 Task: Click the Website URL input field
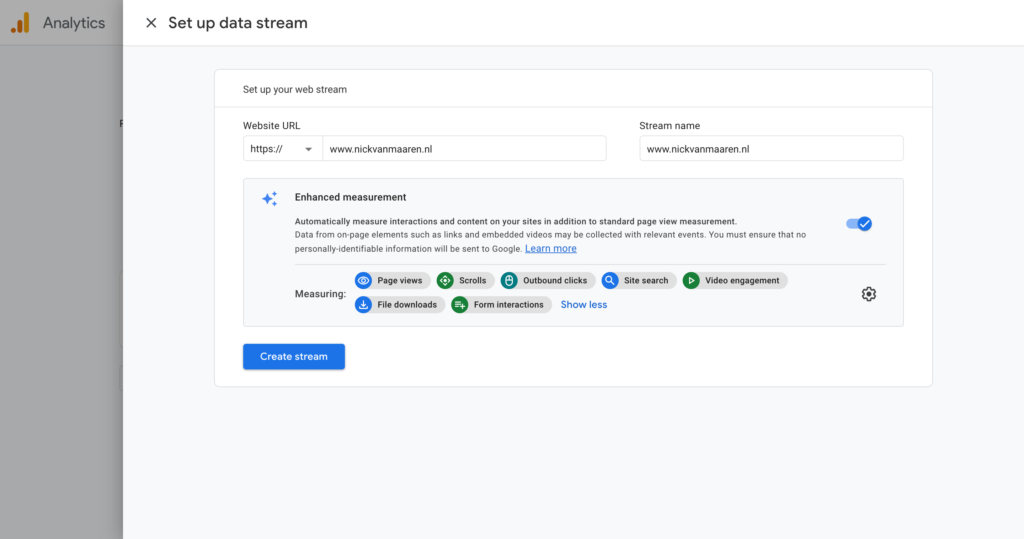(464, 149)
